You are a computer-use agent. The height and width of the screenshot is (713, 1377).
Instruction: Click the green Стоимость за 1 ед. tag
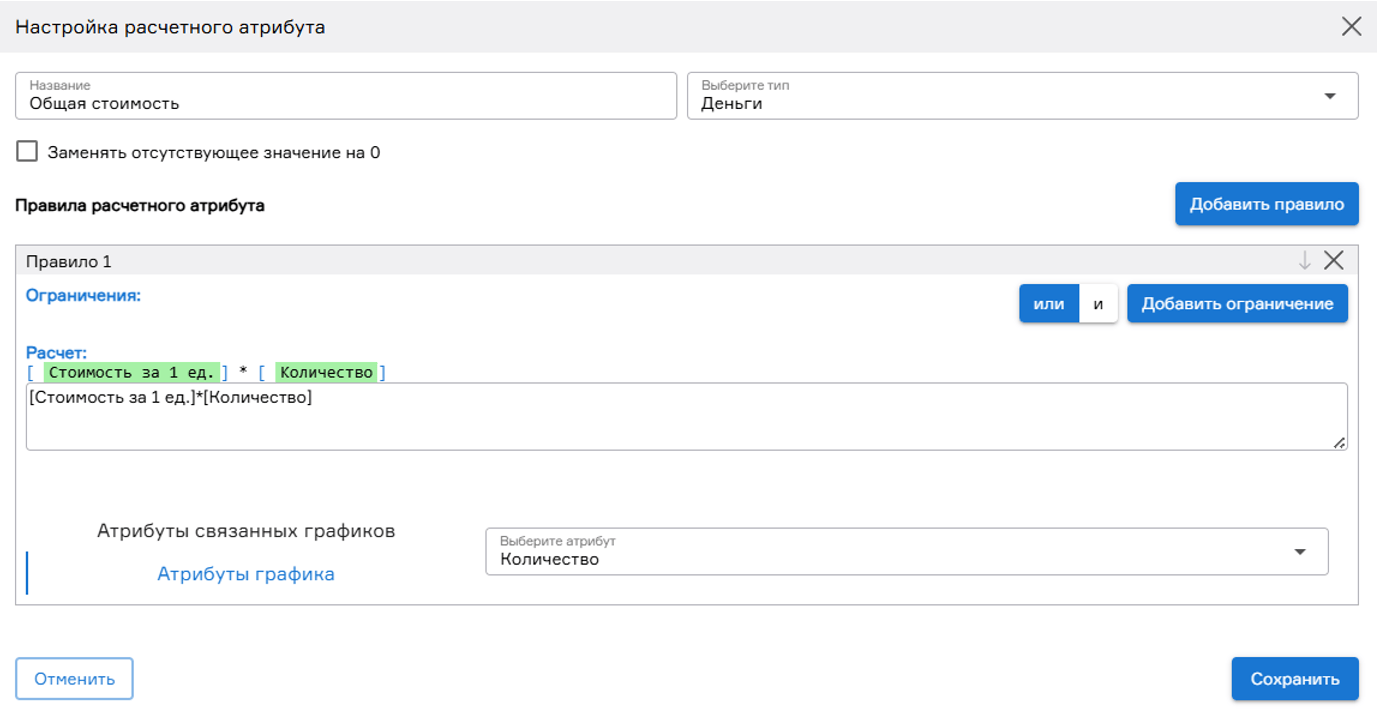pos(131,372)
